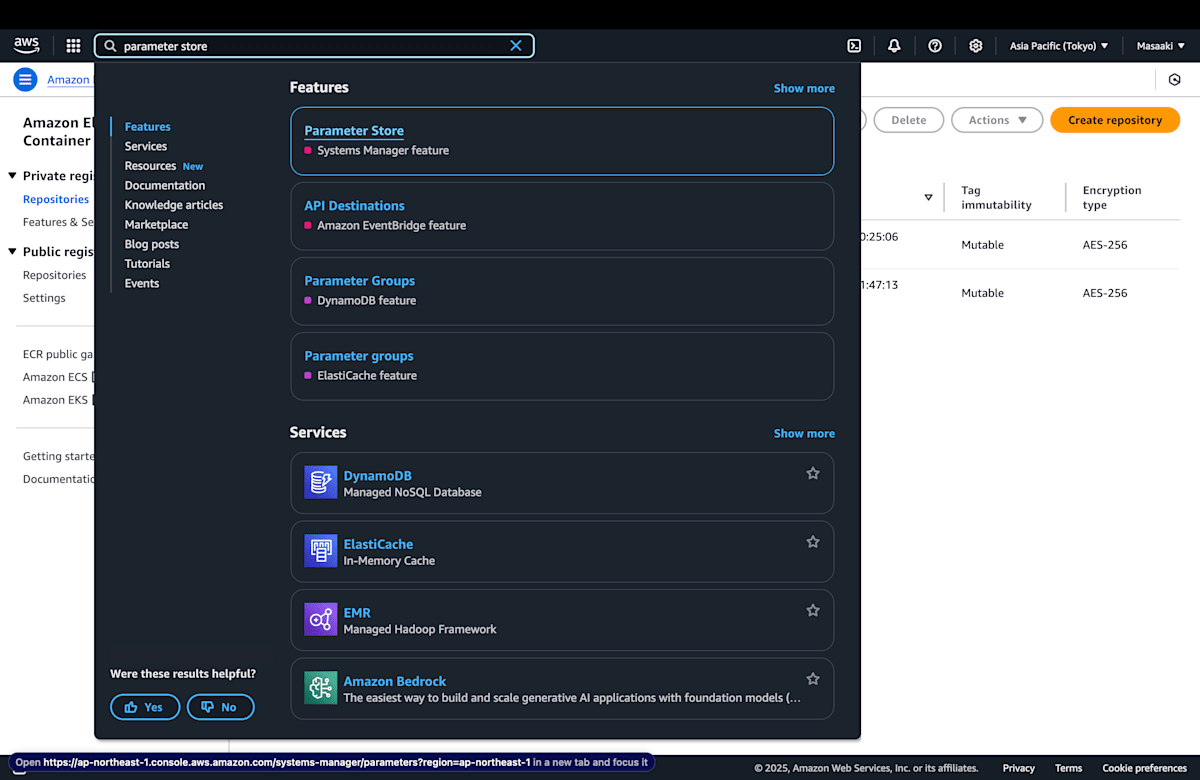Open the EMR service link
1200x780 pixels.
coord(357,613)
